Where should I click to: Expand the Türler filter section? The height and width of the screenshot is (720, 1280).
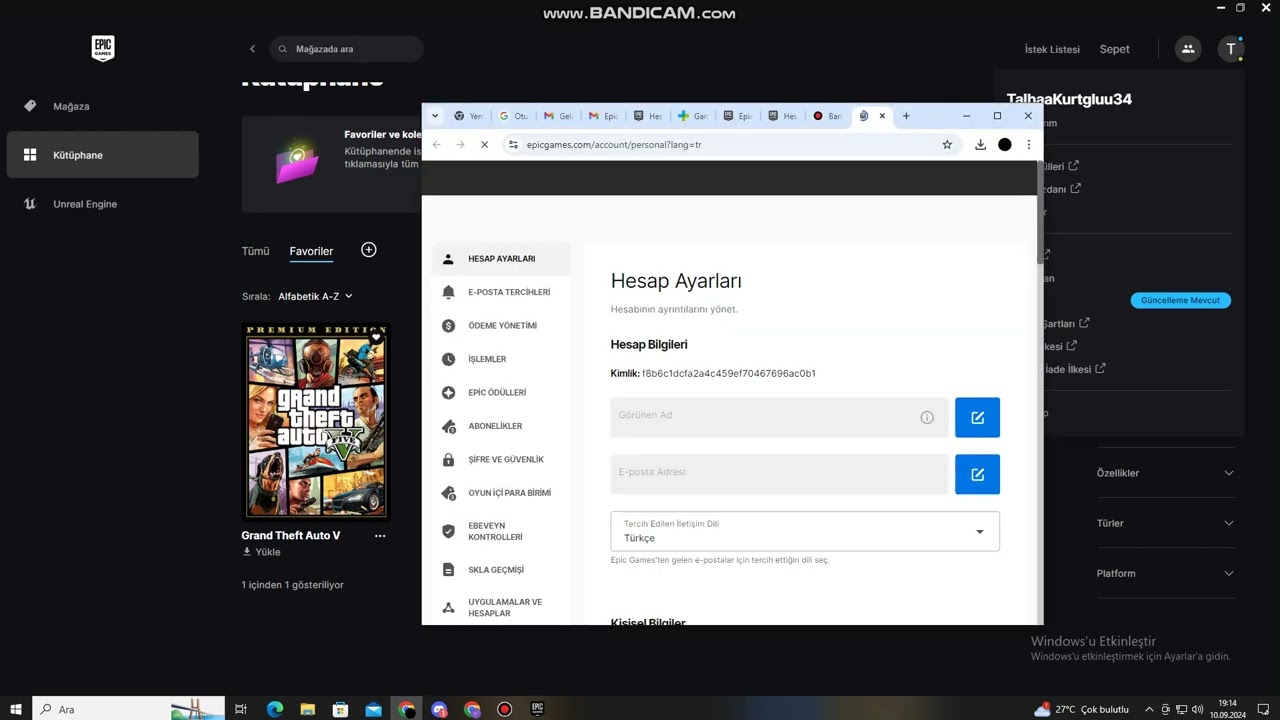(x=1165, y=523)
